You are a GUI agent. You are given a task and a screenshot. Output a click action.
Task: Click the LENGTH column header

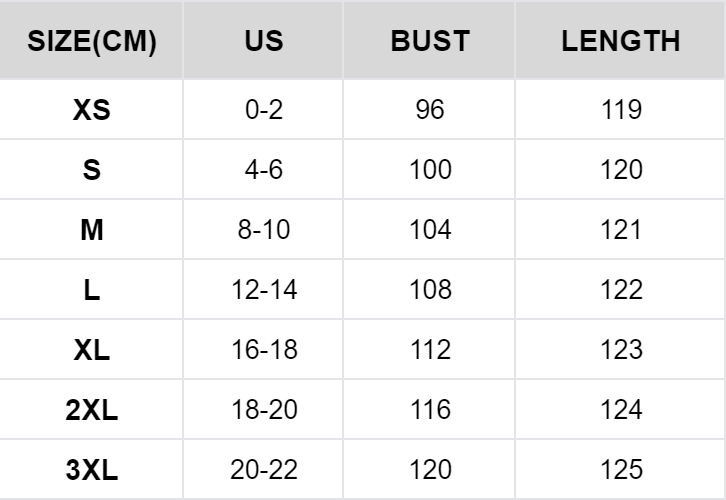621,41
